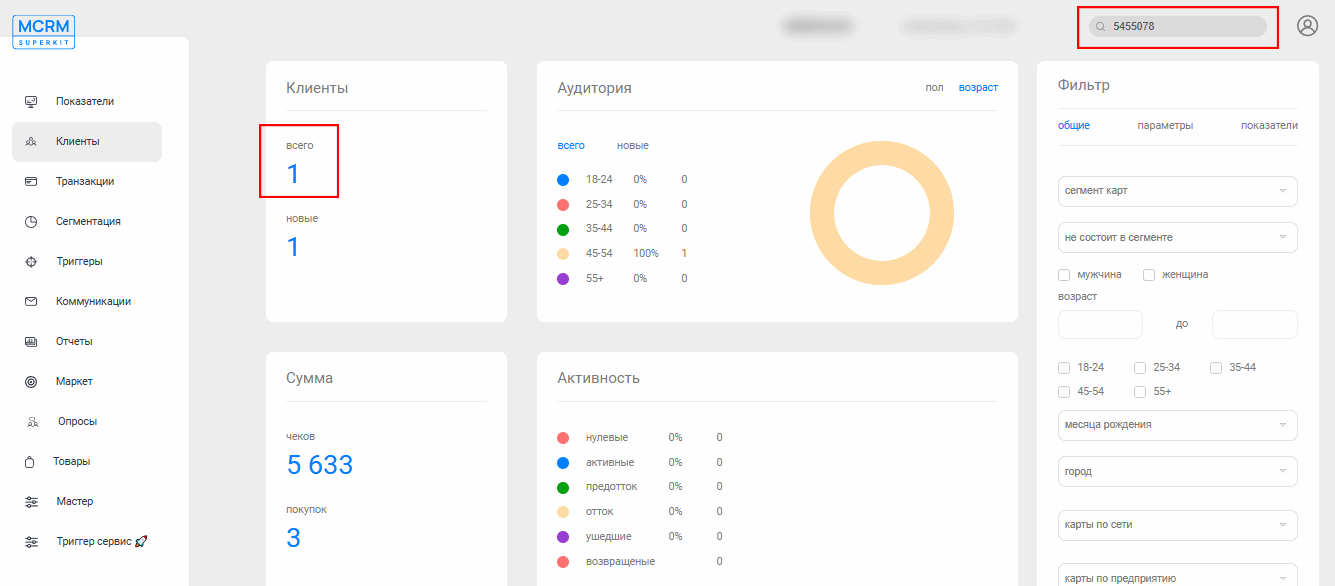Open the user profile icon
The image size is (1335, 586).
tap(1307, 26)
